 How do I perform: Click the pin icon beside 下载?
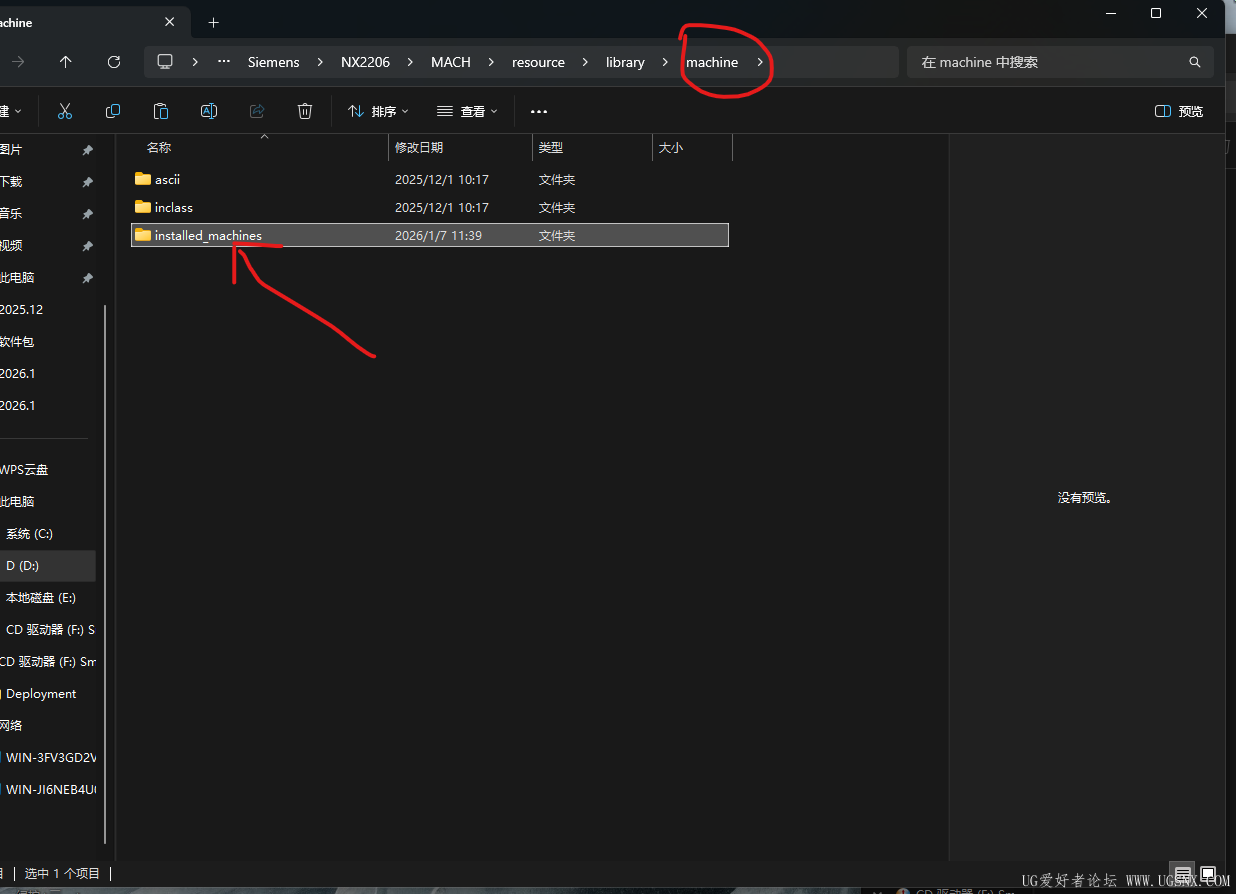point(87,182)
